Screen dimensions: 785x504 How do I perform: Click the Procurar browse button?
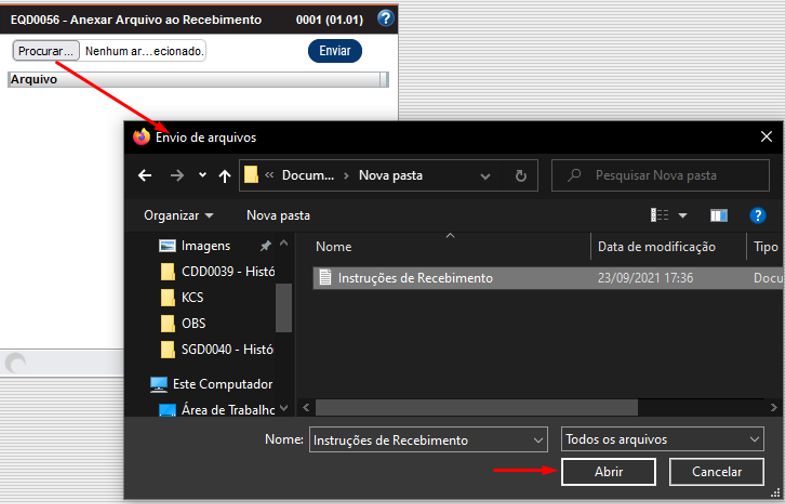(46, 50)
